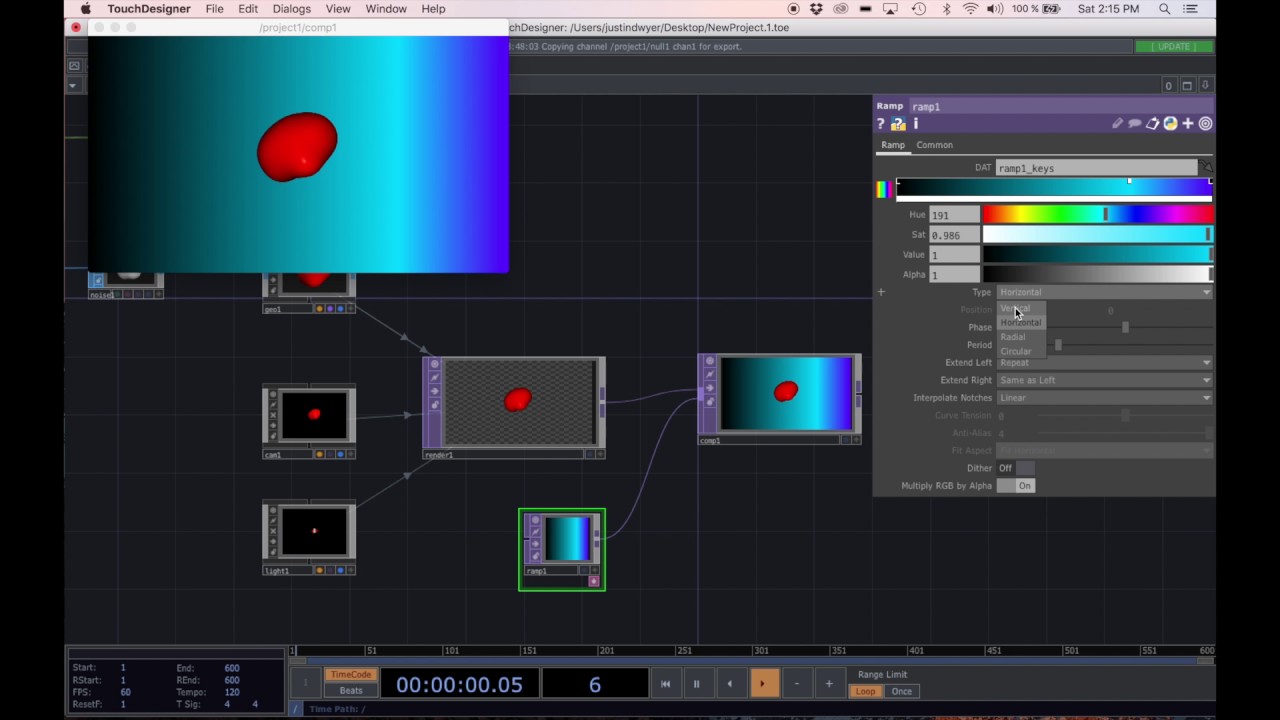
Task: Click the rainbow color palette icon by ramp
Action: [883, 189]
